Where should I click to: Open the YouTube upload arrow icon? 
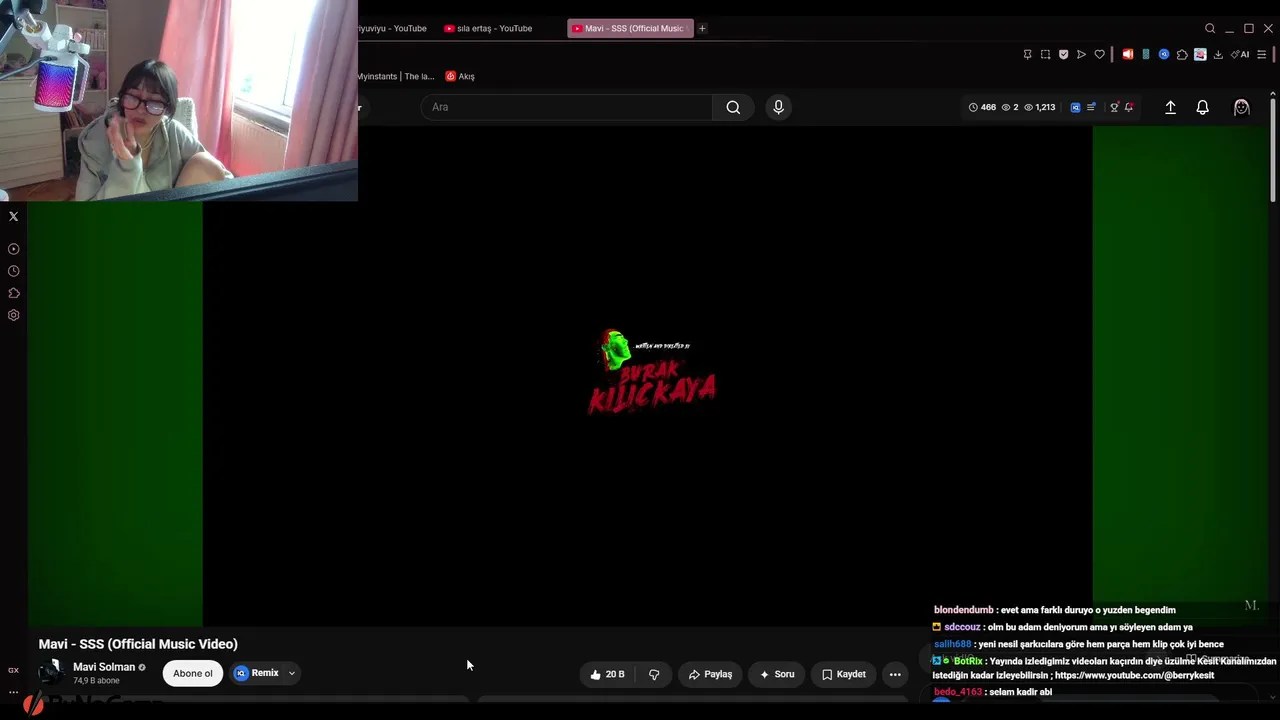tap(1170, 107)
